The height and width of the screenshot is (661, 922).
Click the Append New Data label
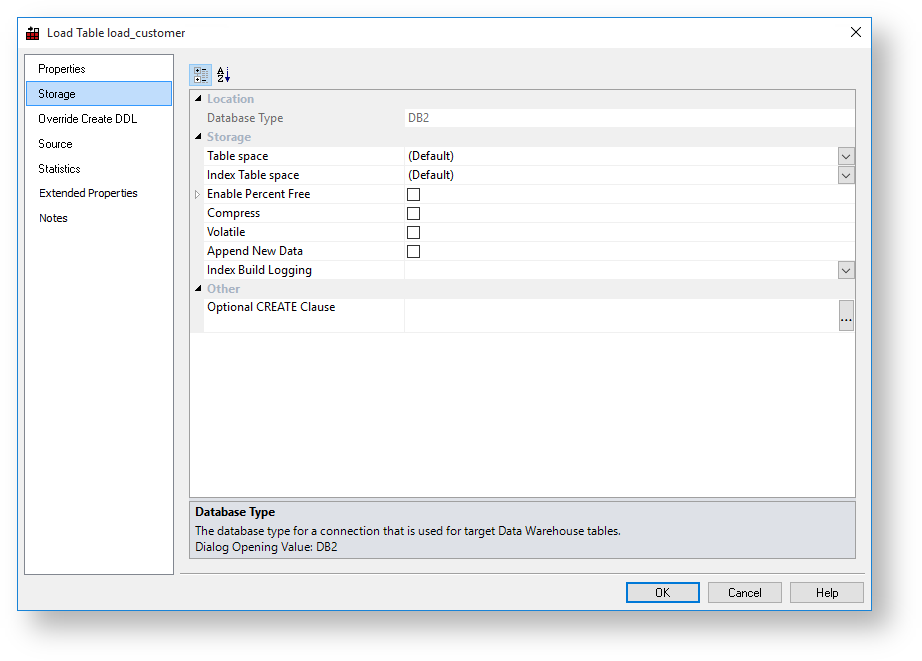[255, 251]
